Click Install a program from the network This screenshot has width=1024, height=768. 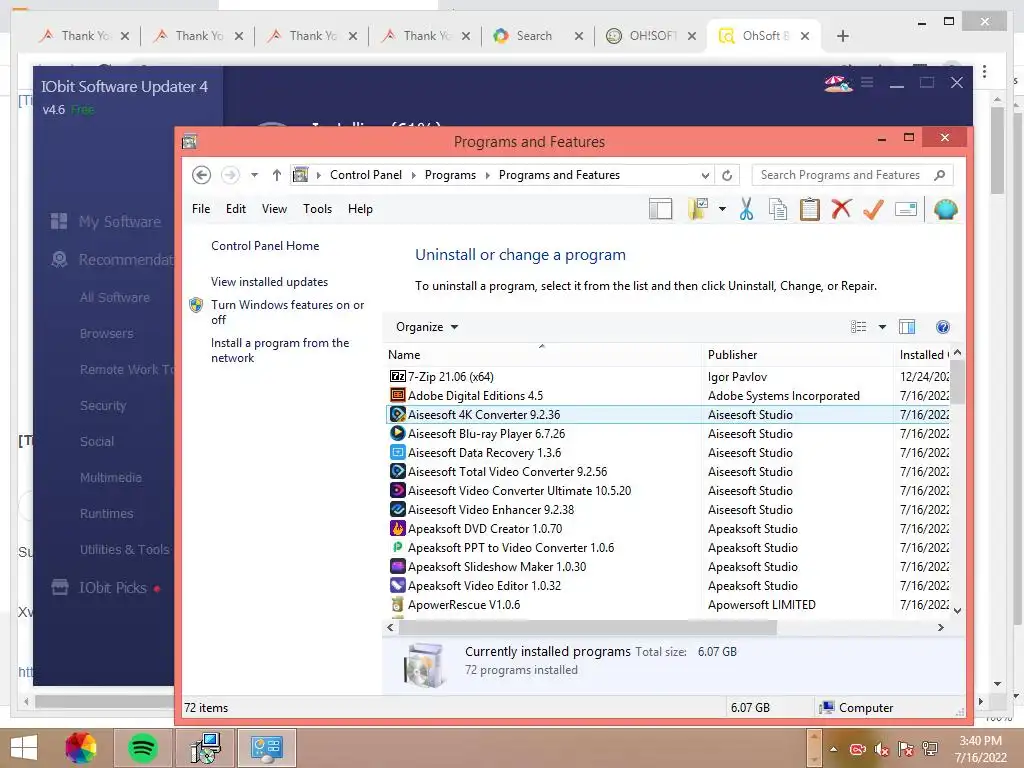tap(280, 350)
